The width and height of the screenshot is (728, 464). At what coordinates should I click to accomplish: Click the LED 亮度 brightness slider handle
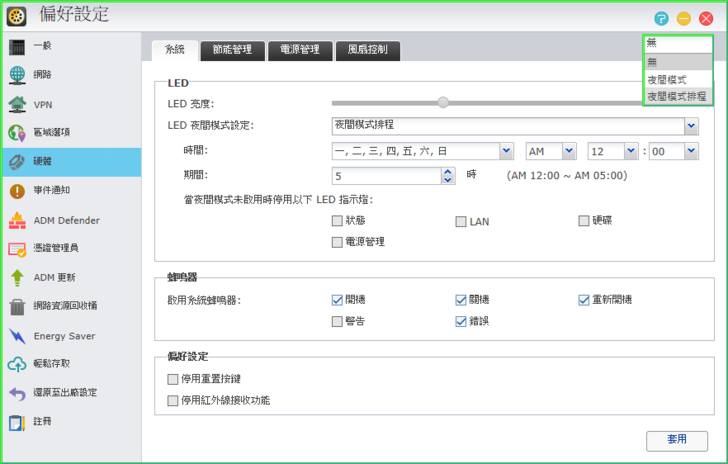[x=443, y=102]
